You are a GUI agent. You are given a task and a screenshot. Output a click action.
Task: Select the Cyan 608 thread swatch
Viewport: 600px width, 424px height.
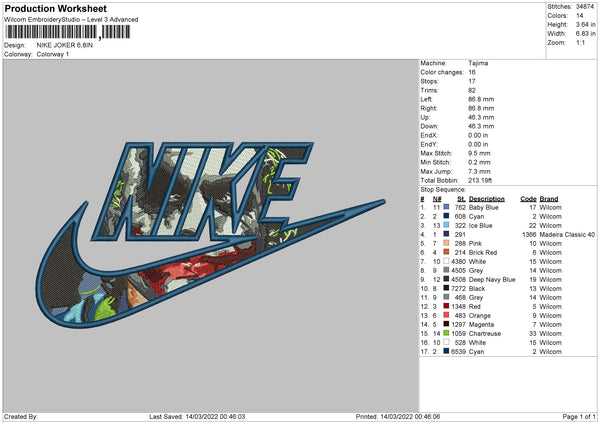(x=446, y=216)
